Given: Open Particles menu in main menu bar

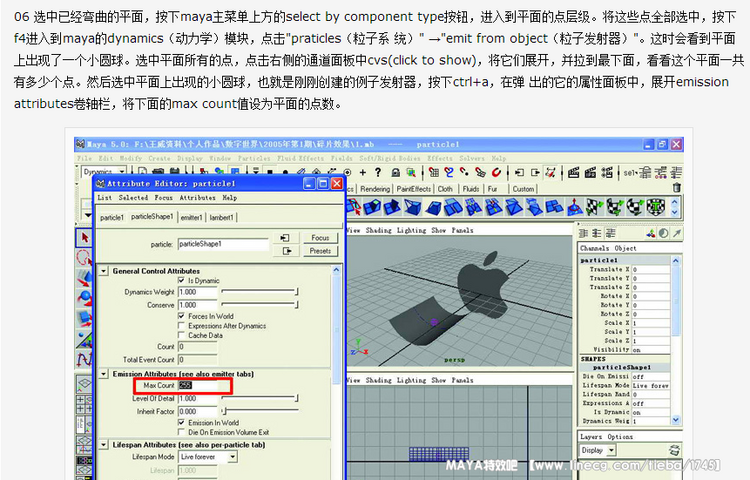Looking at the screenshot, I should coord(254,158).
